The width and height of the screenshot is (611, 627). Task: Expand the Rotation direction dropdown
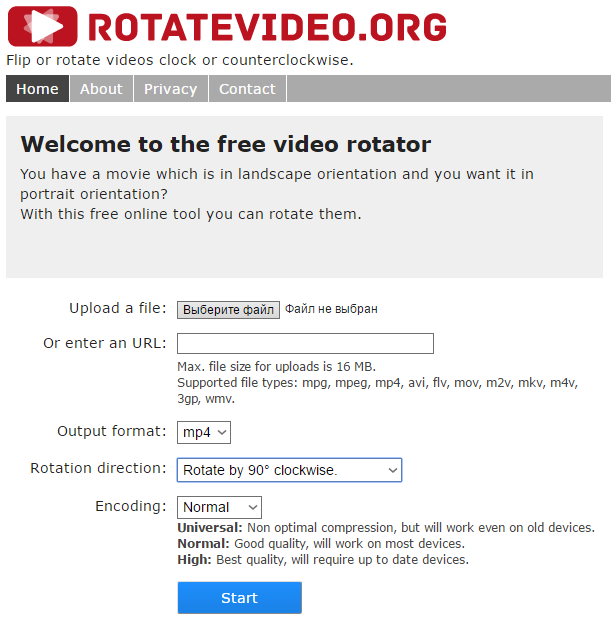point(290,470)
